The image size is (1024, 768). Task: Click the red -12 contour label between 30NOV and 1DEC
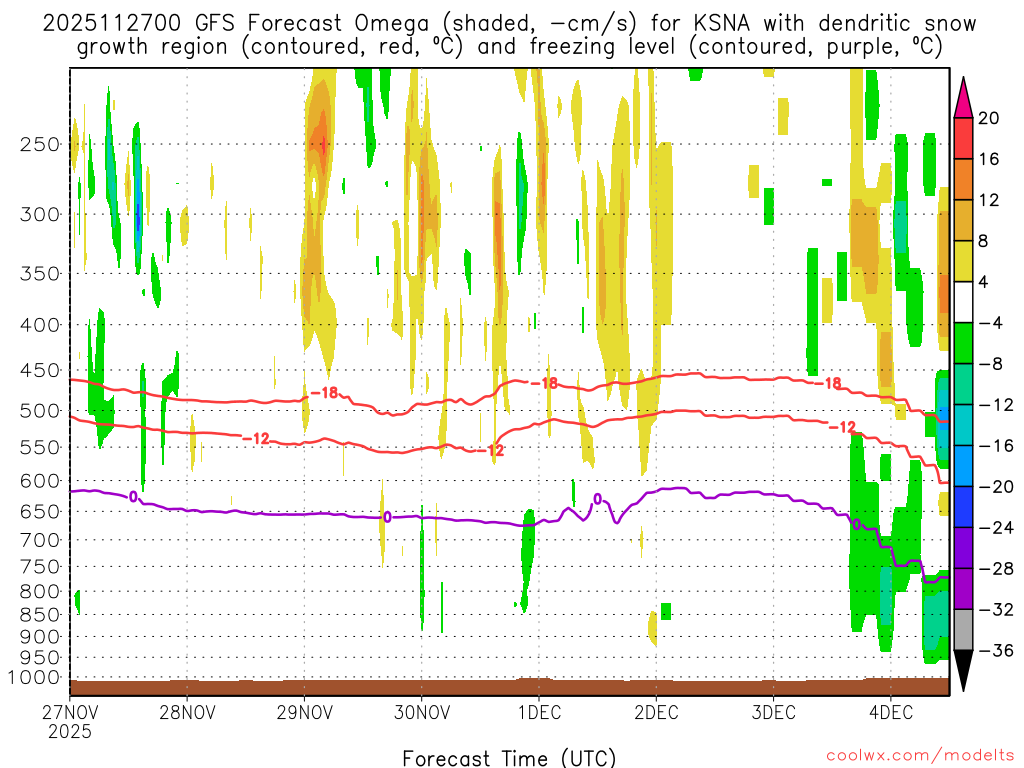pos(490,451)
